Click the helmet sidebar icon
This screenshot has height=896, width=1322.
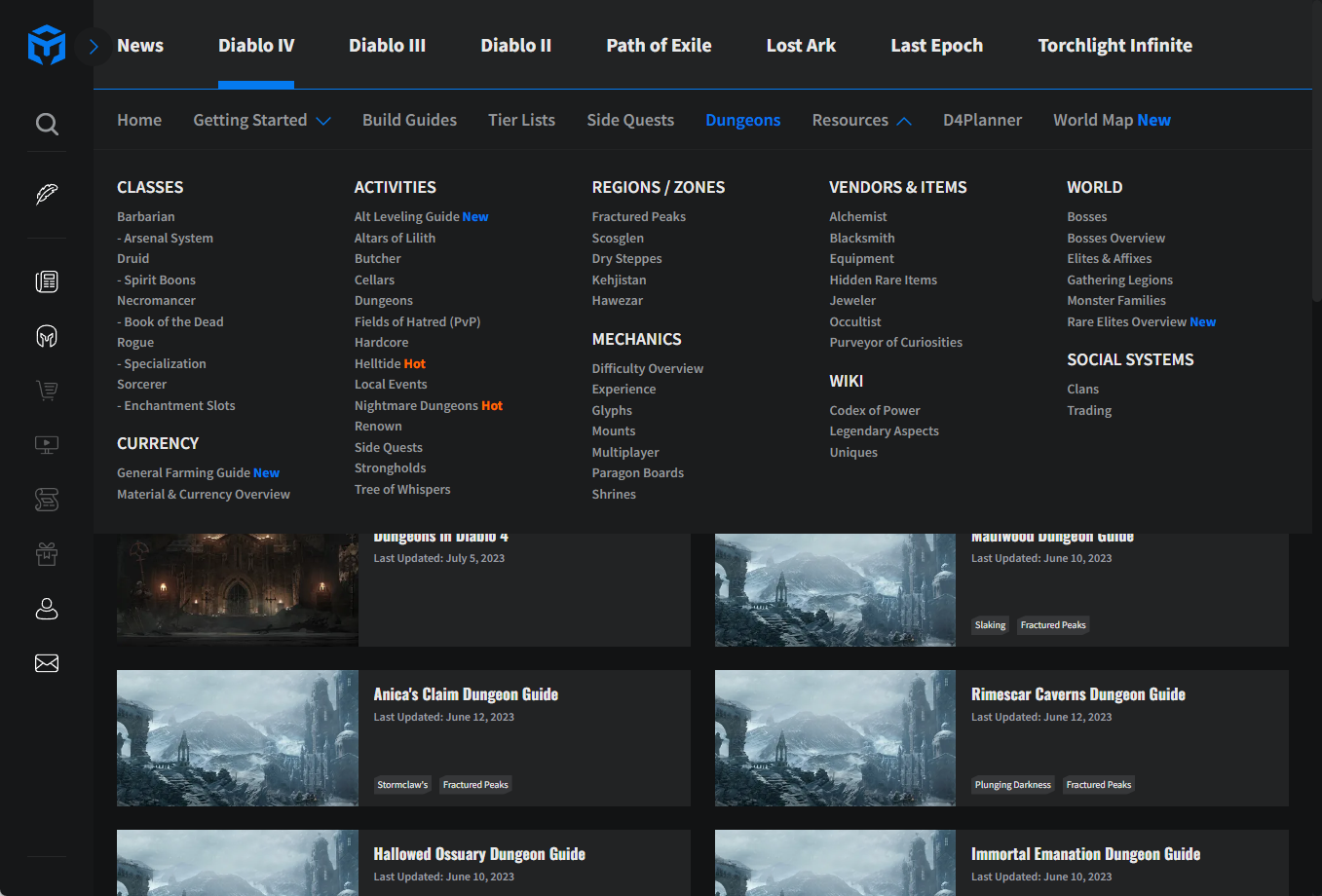click(47, 336)
